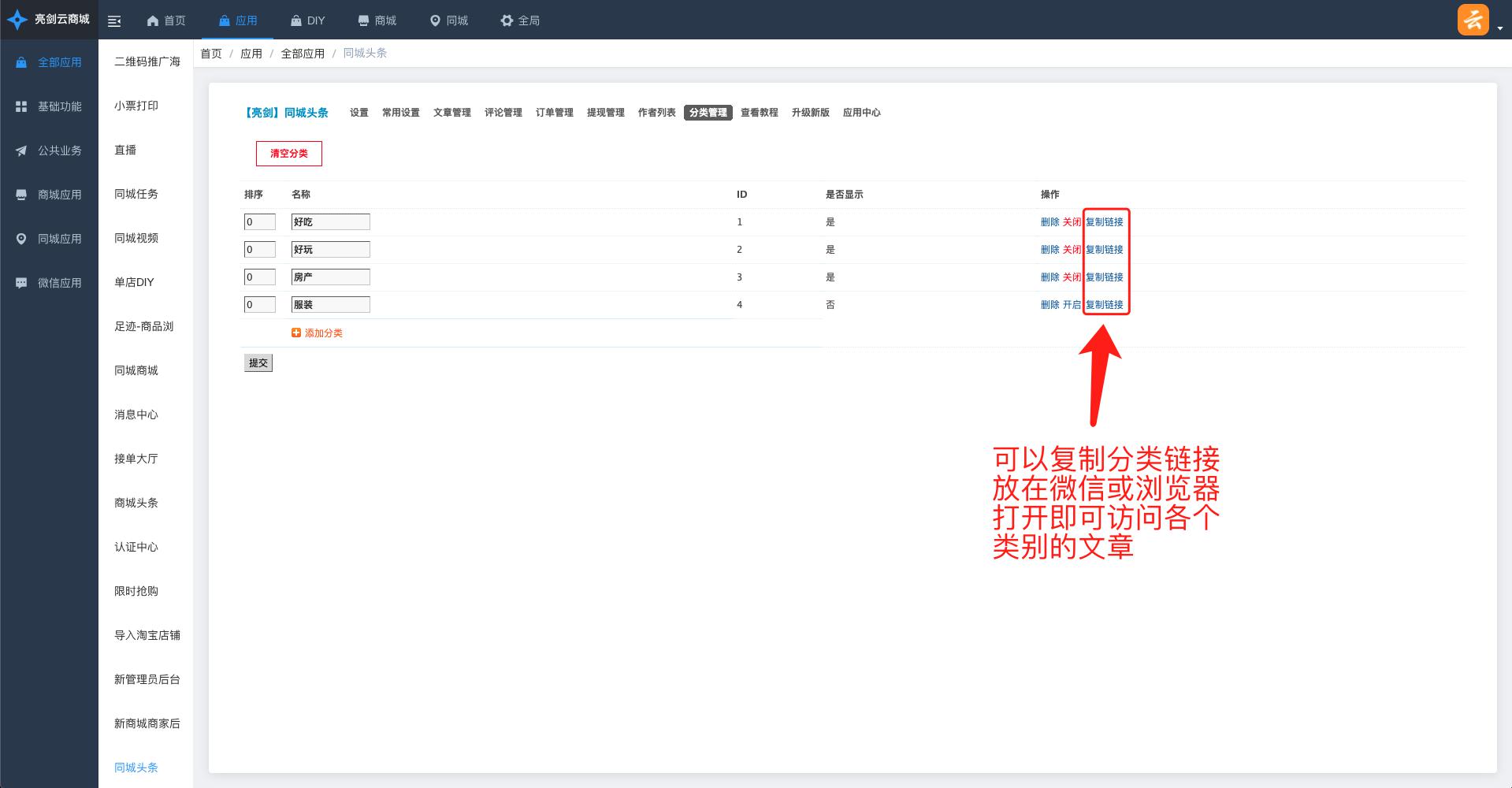Viewport: 1512px width, 788px height.
Task: Click the home icon labeled 首页
Action: pyautogui.click(x=153, y=20)
